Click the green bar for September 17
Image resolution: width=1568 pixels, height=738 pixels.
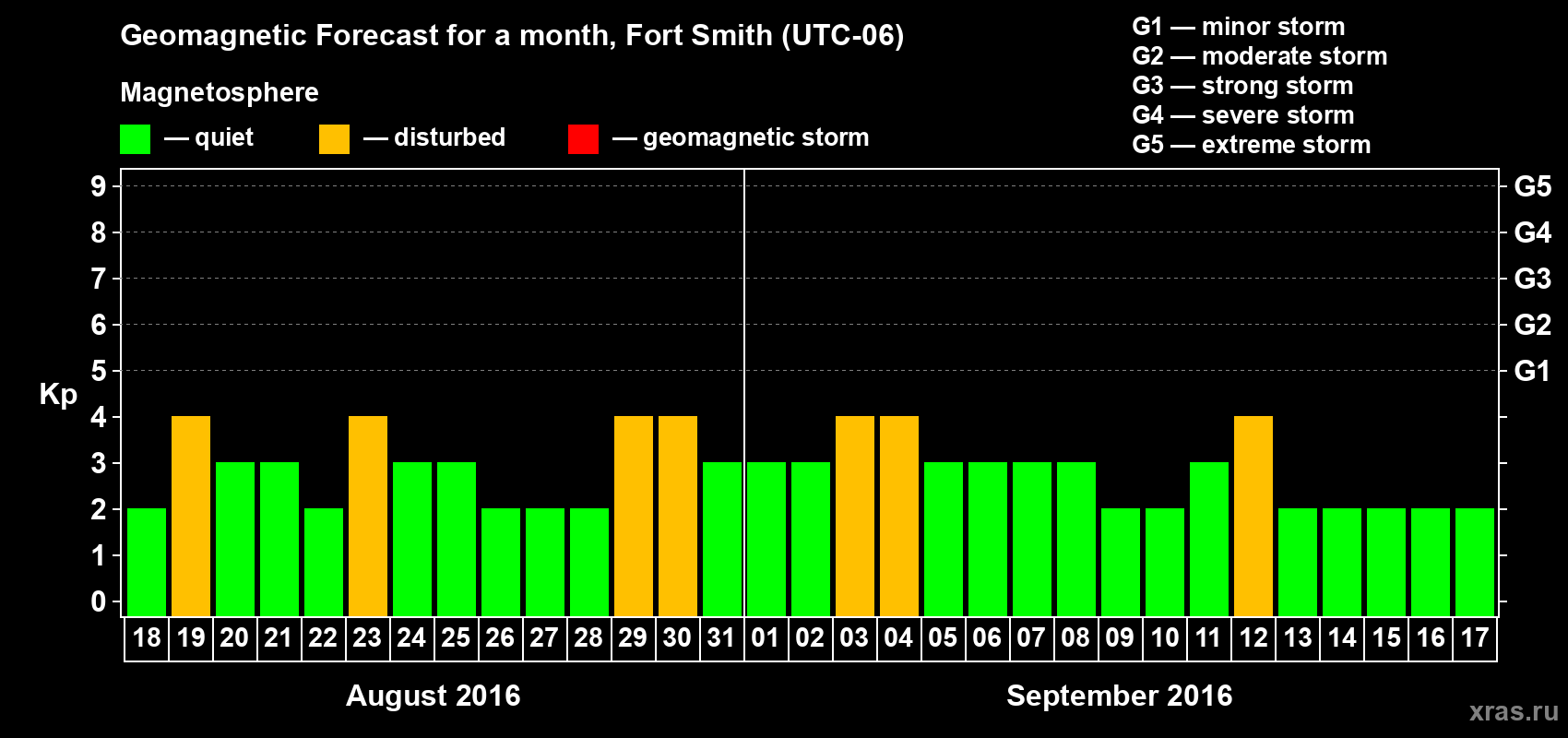(1475, 562)
